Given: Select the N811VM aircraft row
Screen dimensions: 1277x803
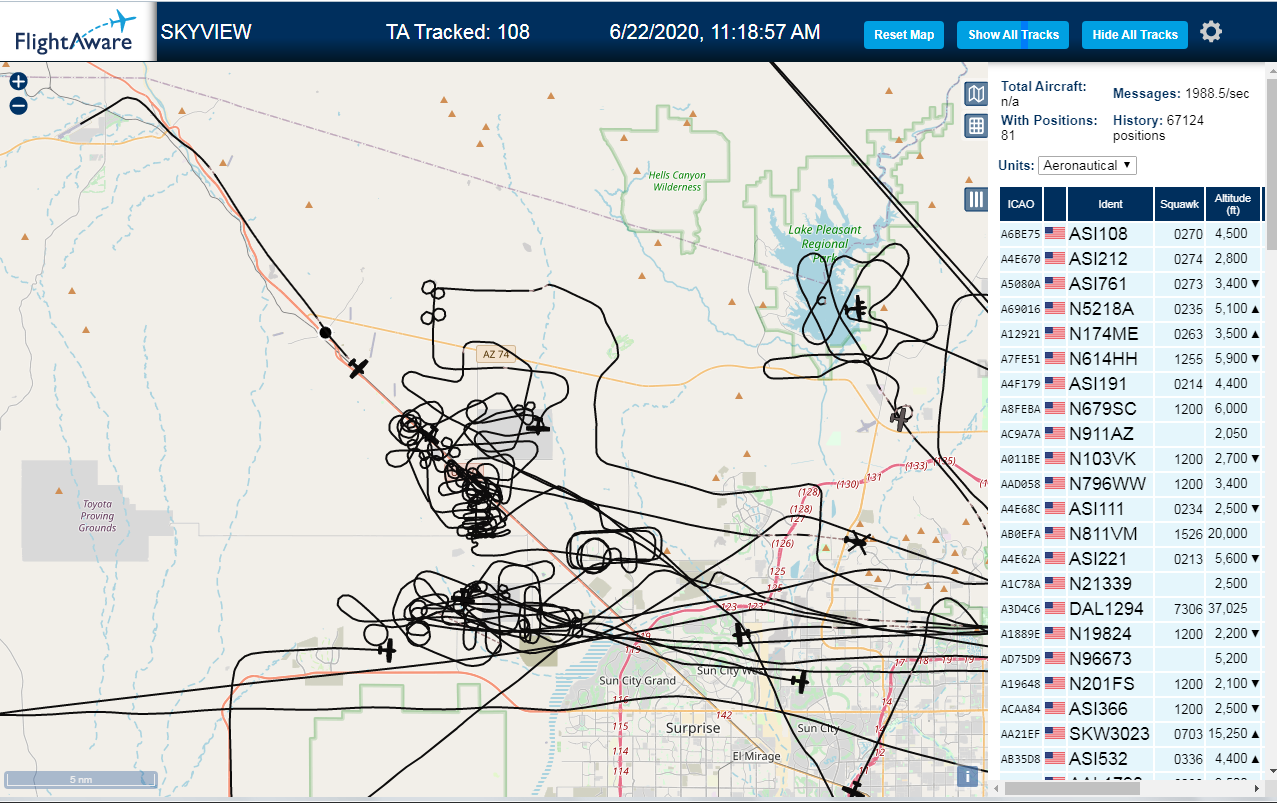Looking at the screenshot, I should tap(1131, 534).
